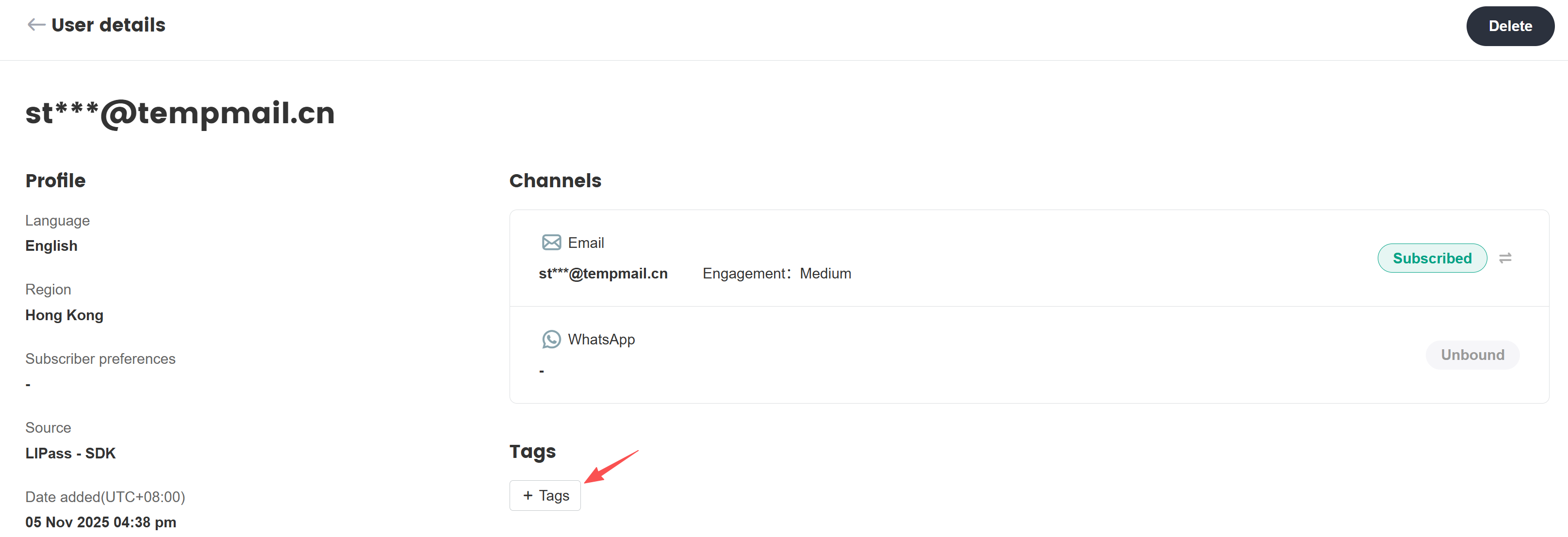
Task: Click the masked email address heading
Action: pyautogui.click(x=180, y=113)
